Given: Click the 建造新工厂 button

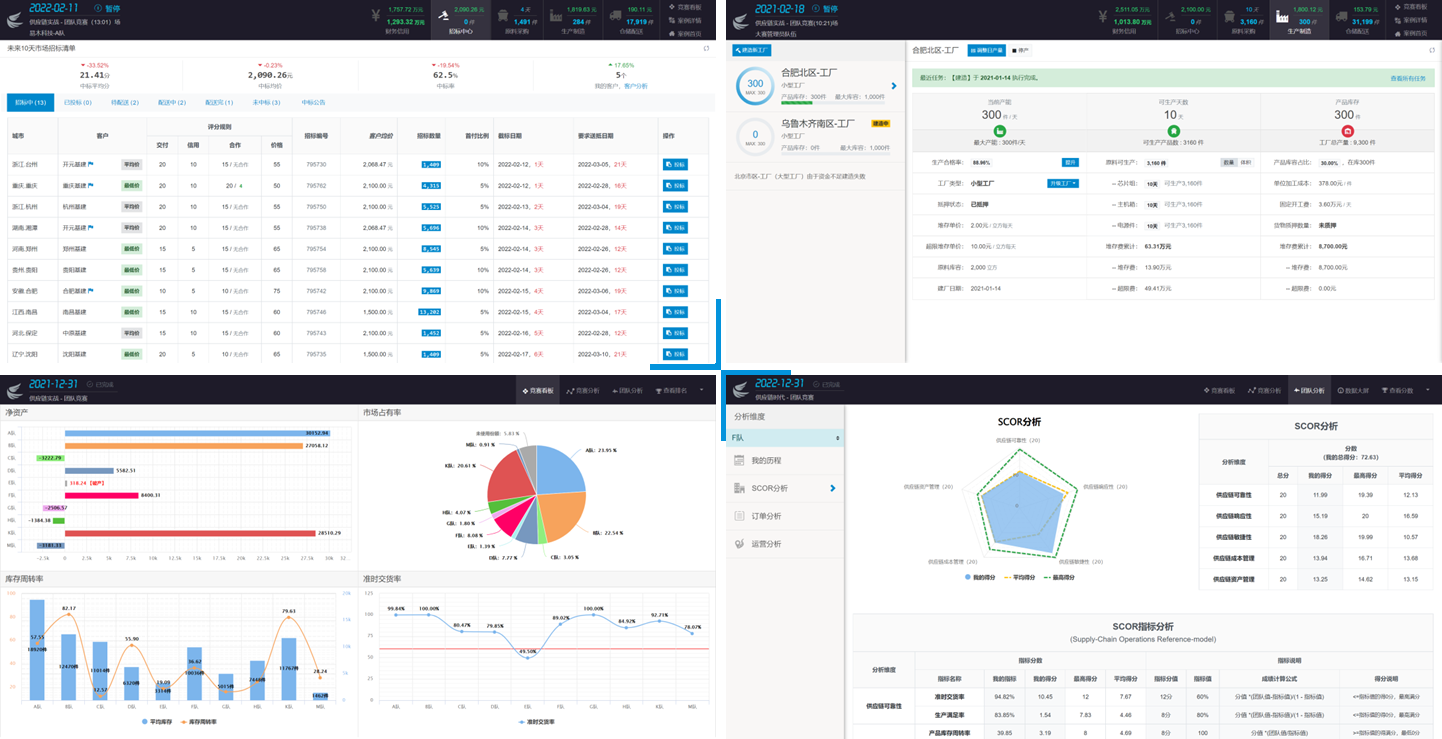Looking at the screenshot, I should [751, 49].
